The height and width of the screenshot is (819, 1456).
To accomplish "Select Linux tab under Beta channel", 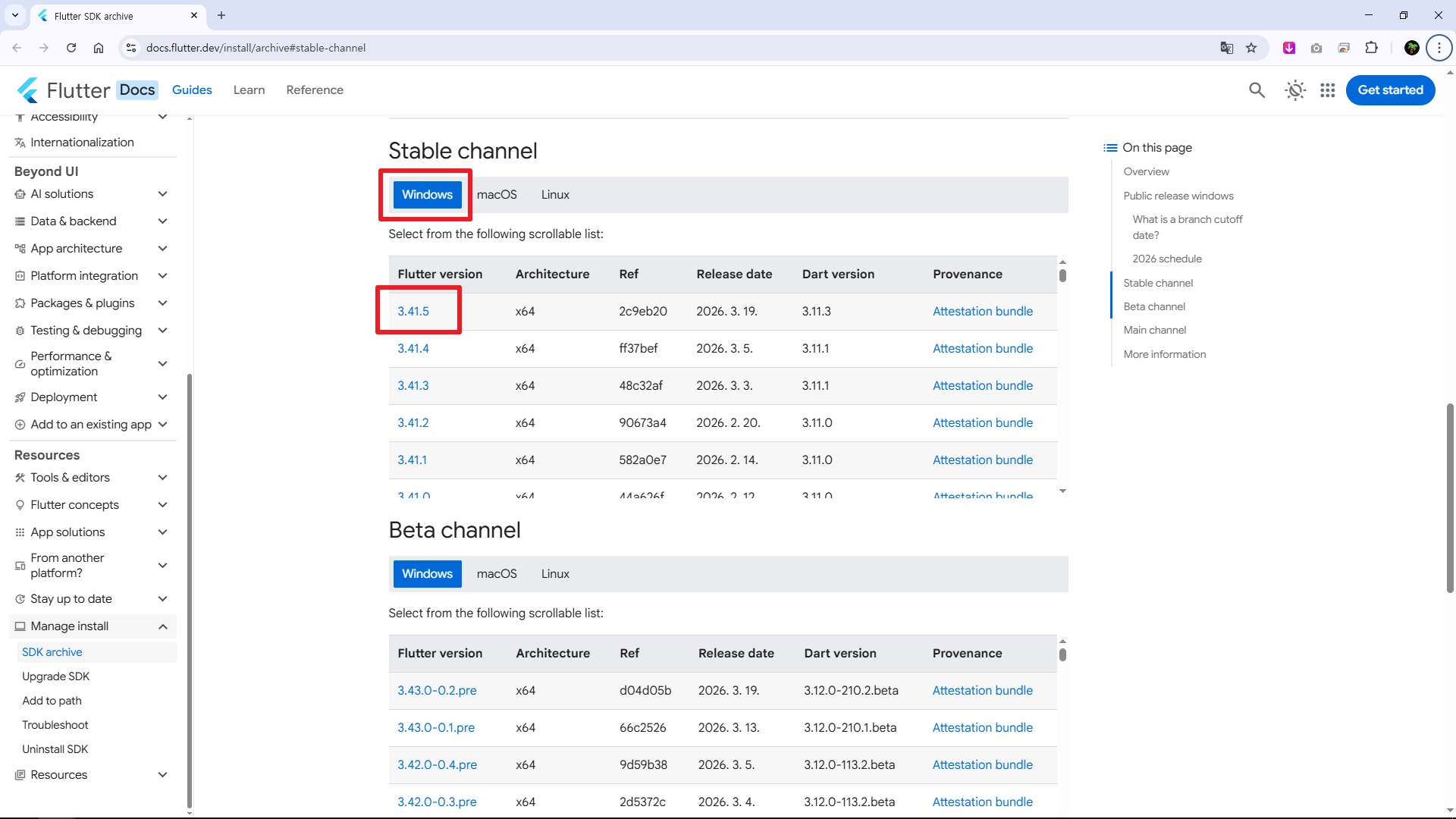I will (555, 574).
